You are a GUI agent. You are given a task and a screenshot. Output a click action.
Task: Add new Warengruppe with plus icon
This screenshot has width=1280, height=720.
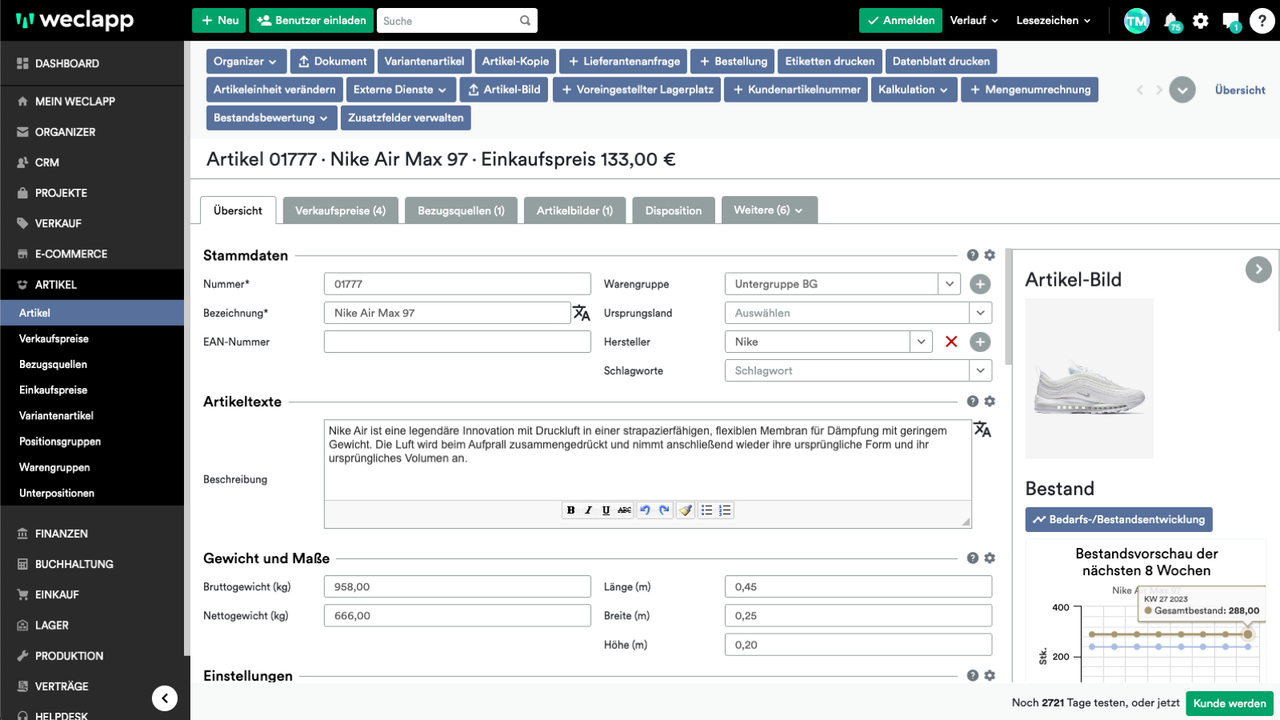(980, 284)
